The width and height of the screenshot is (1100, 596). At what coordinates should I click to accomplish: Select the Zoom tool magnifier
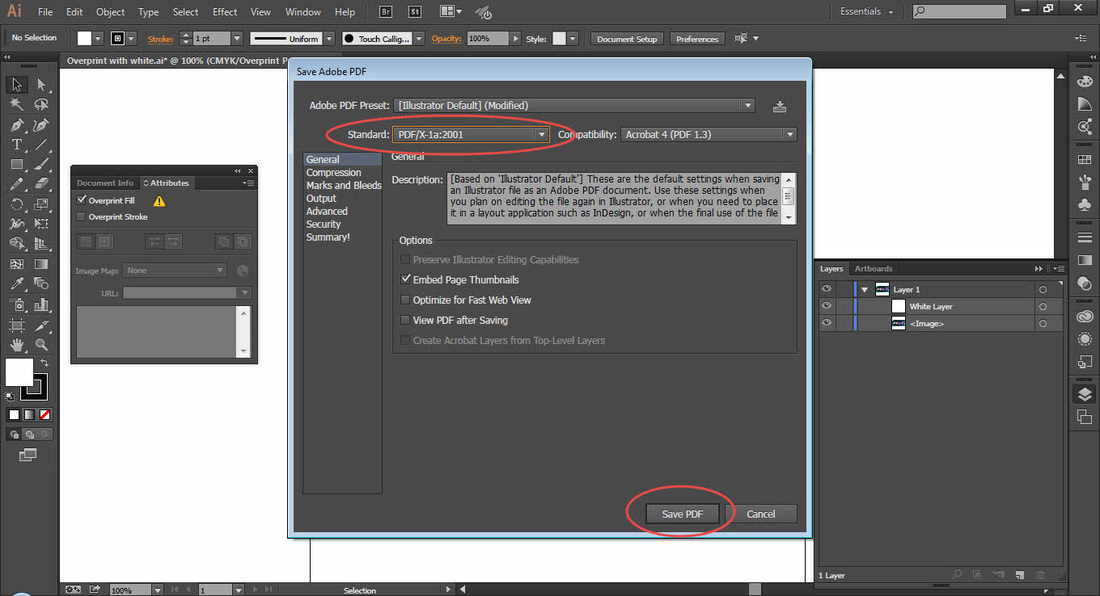(41, 344)
